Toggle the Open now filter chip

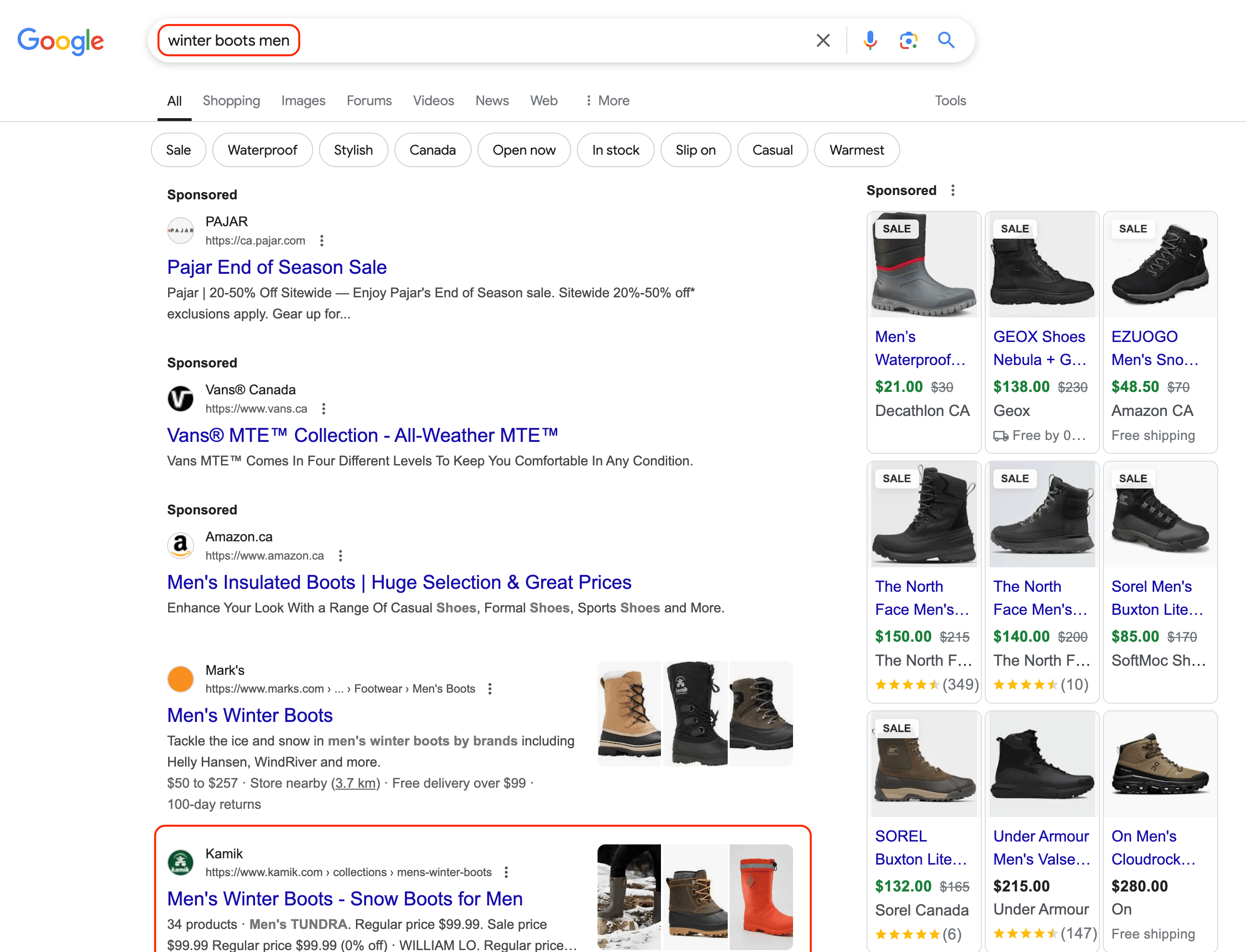(x=524, y=150)
